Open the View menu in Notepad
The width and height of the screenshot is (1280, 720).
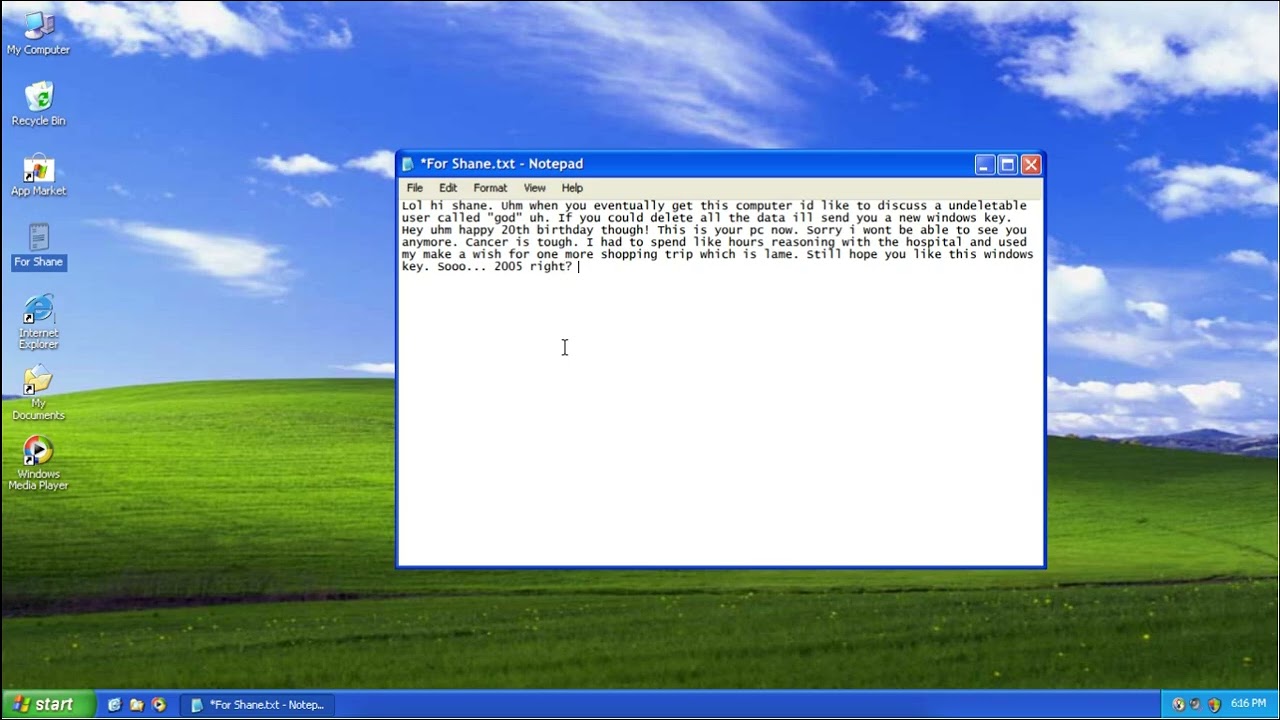click(x=535, y=188)
